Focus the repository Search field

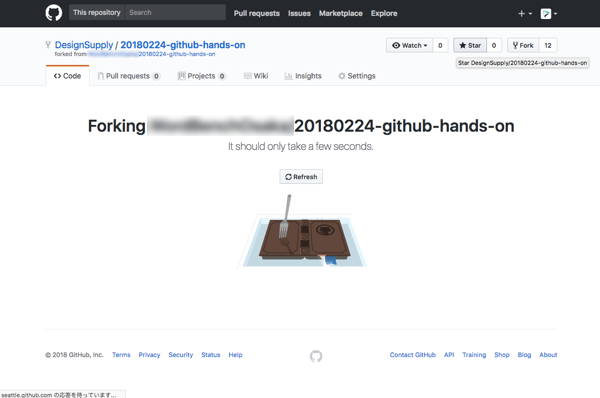175,12
